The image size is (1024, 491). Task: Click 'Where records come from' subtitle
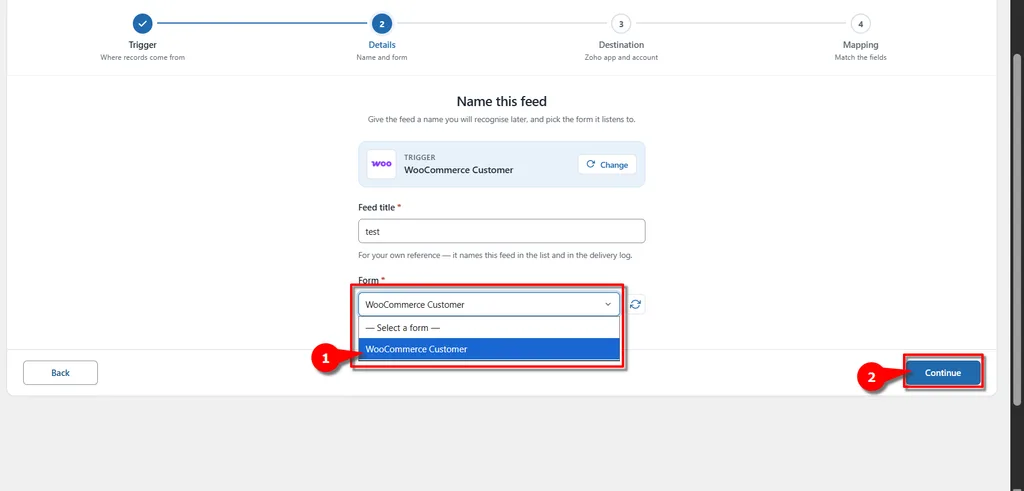coord(142,57)
